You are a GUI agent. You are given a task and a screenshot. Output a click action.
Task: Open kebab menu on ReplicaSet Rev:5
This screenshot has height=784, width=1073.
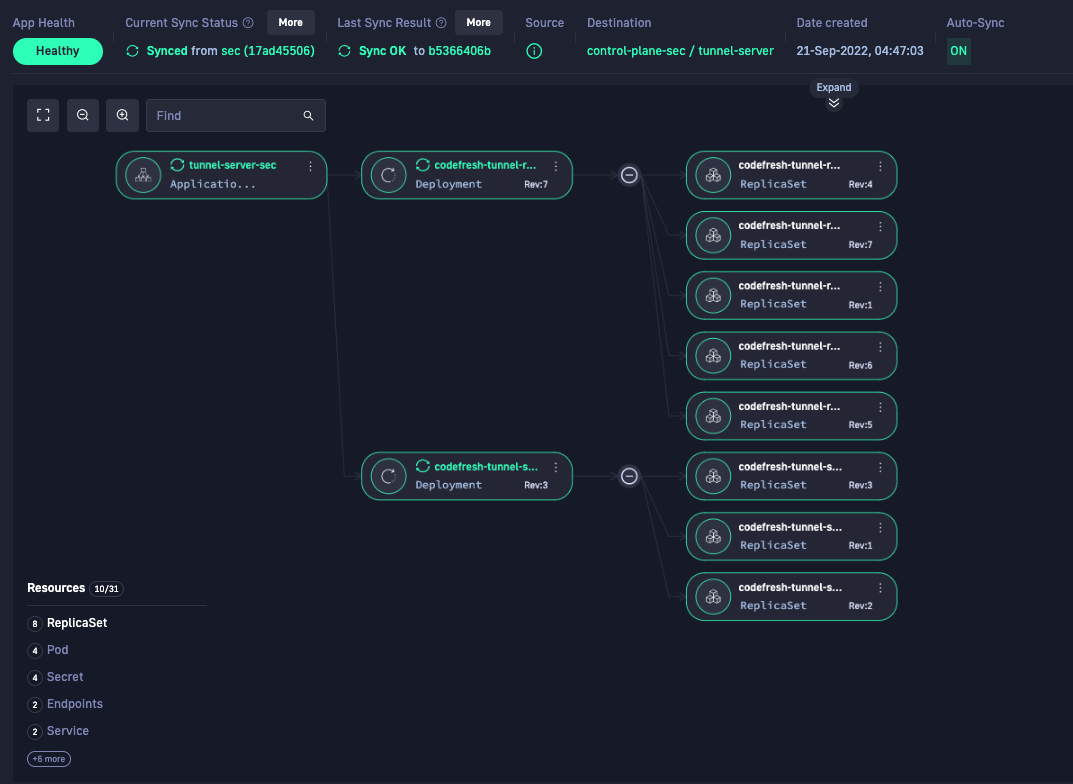[x=880, y=407]
